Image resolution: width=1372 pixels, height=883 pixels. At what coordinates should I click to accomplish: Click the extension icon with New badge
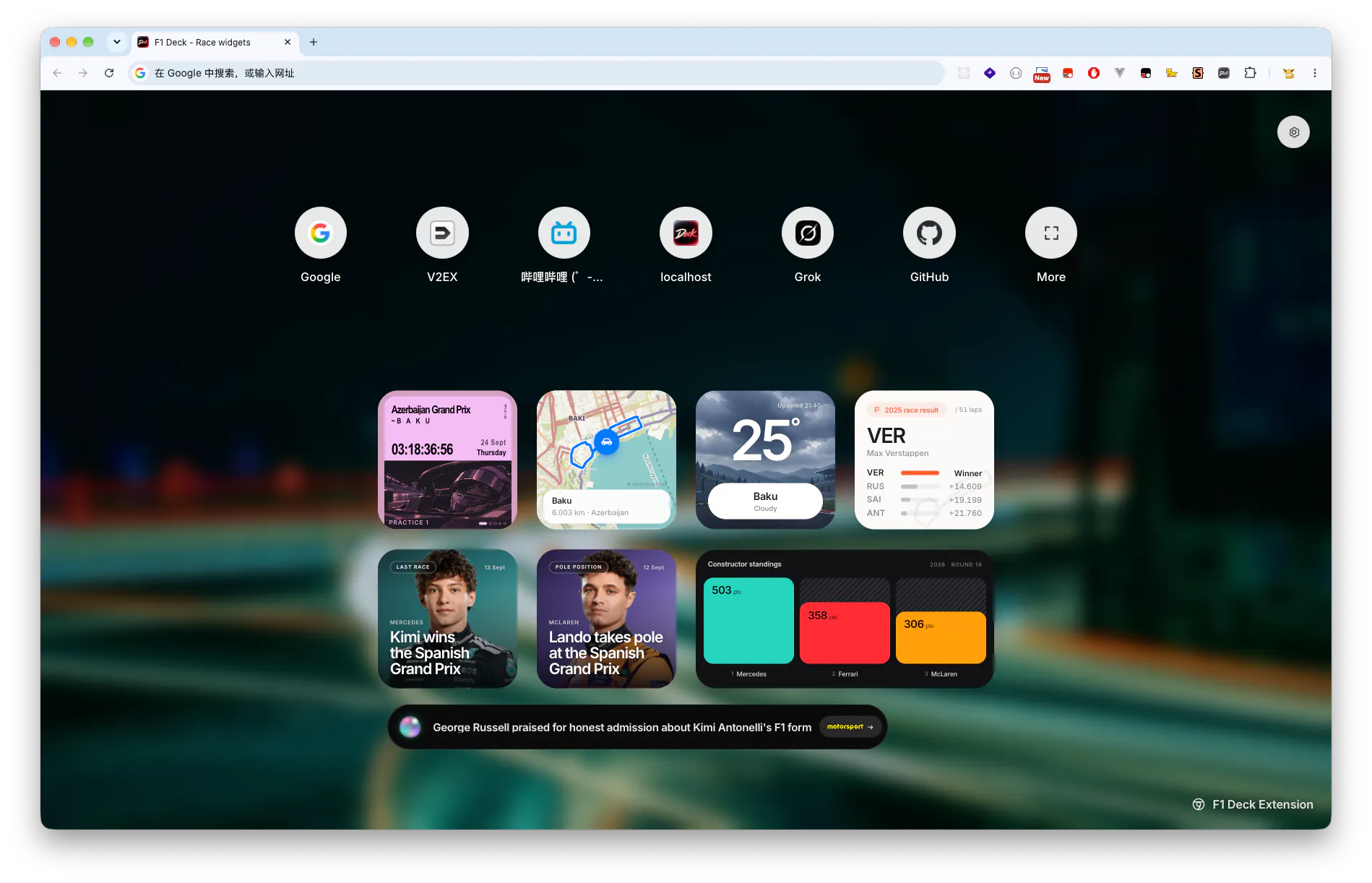tap(1042, 74)
